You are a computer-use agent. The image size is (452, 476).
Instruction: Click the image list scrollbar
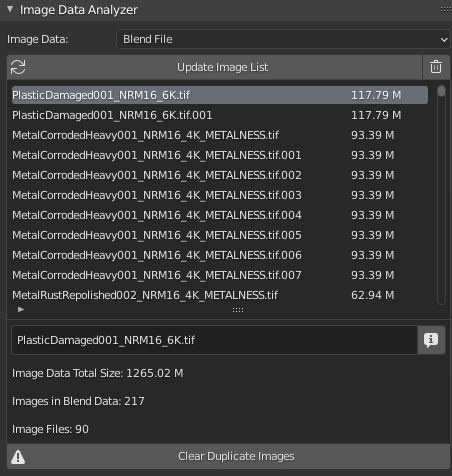(441, 195)
